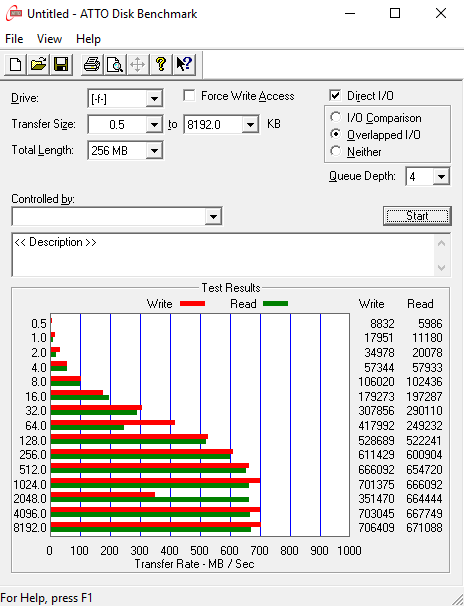Viewport: 464px width, 606px height.
Task: Select the I/O Comparison radio button
Action: click(x=336, y=117)
